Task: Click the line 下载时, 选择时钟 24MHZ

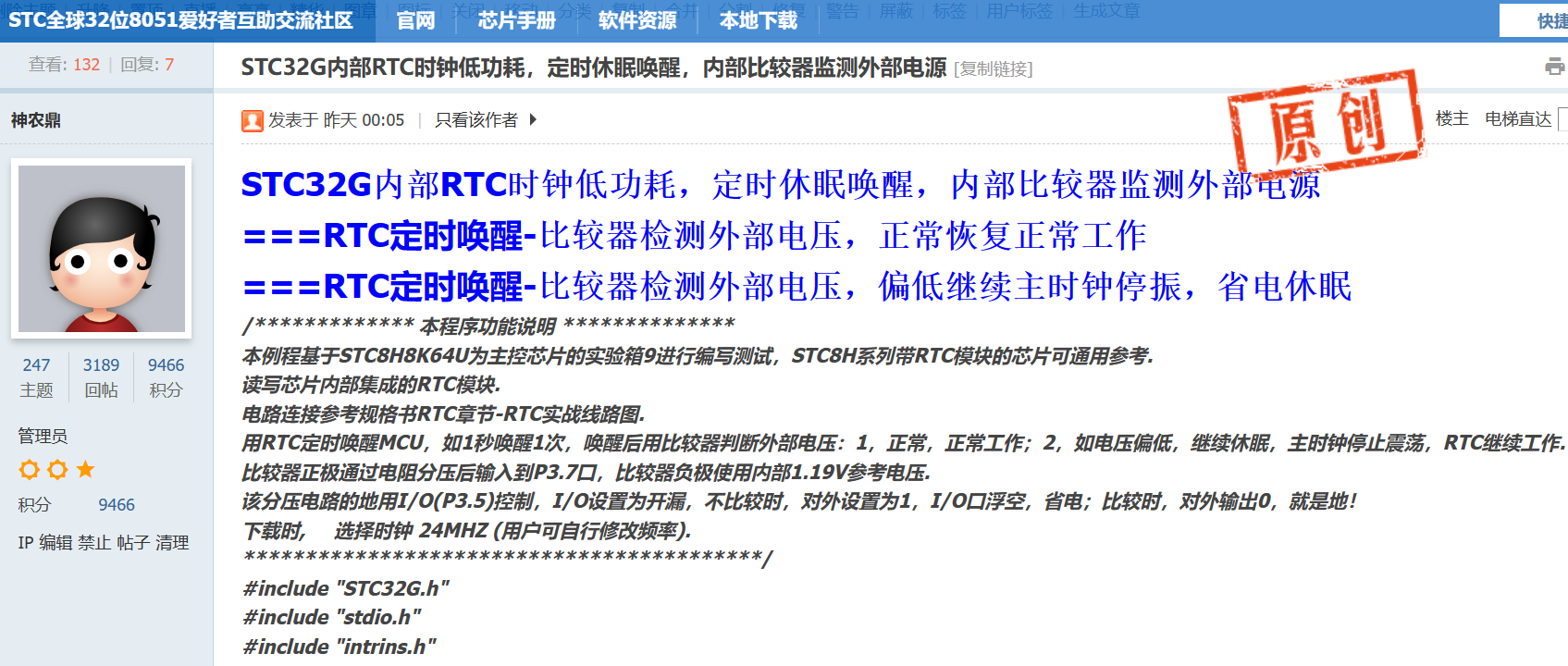Action: click(467, 531)
